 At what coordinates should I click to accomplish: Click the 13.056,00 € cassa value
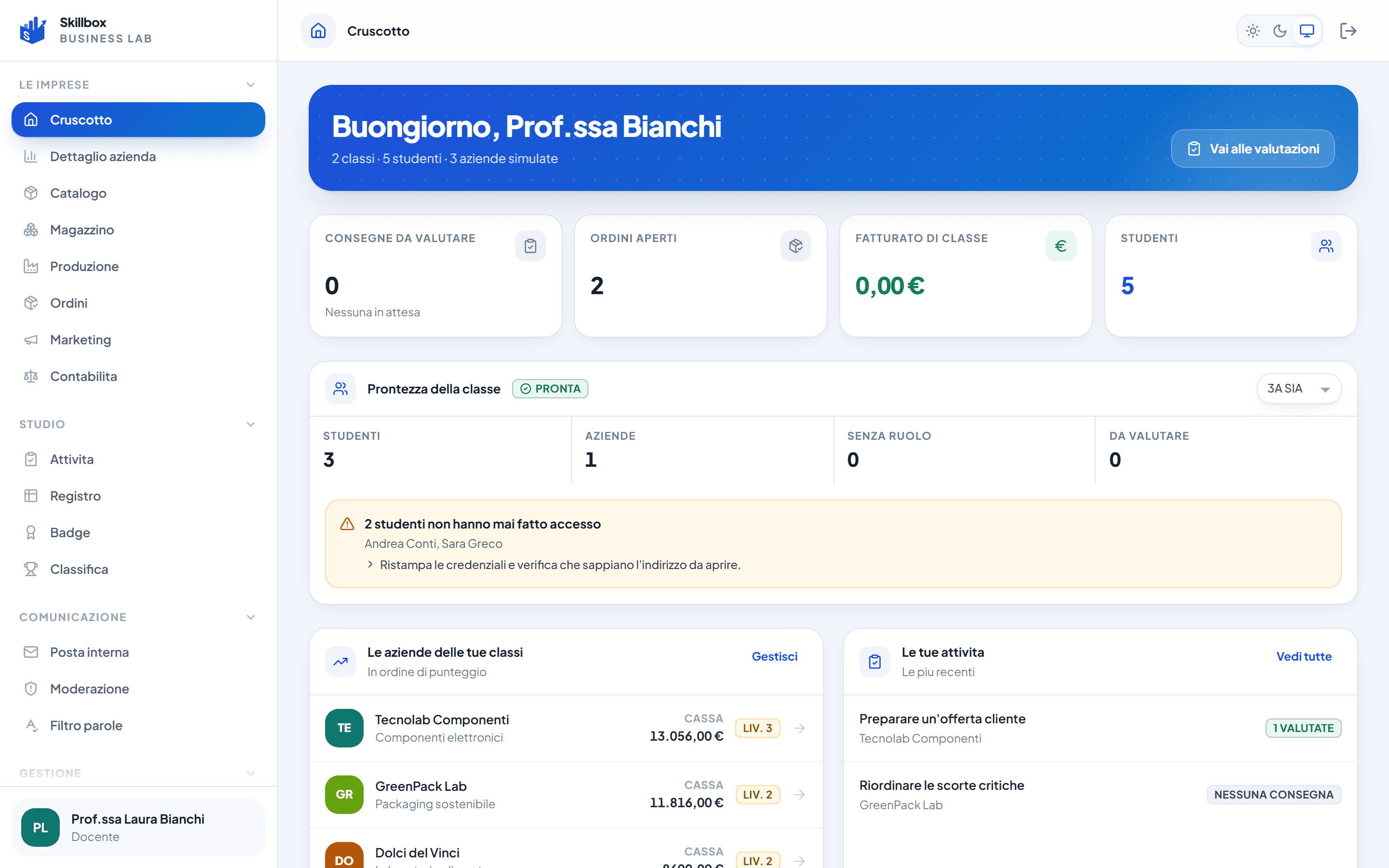pos(686,736)
